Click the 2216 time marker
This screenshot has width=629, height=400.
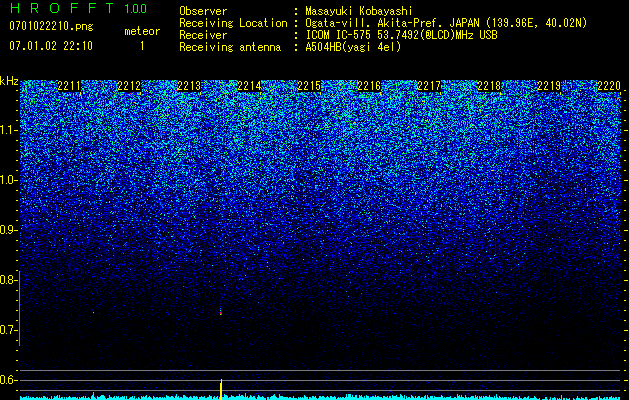369,86
